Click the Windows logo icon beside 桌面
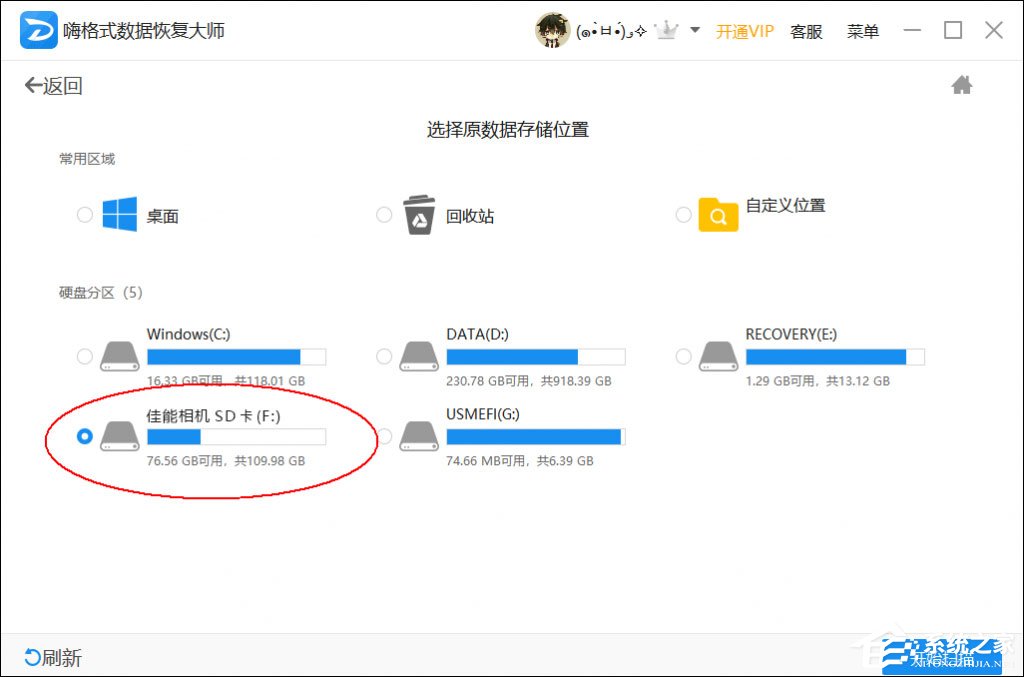Image resolution: width=1024 pixels, height=677 pixels. 120,212
